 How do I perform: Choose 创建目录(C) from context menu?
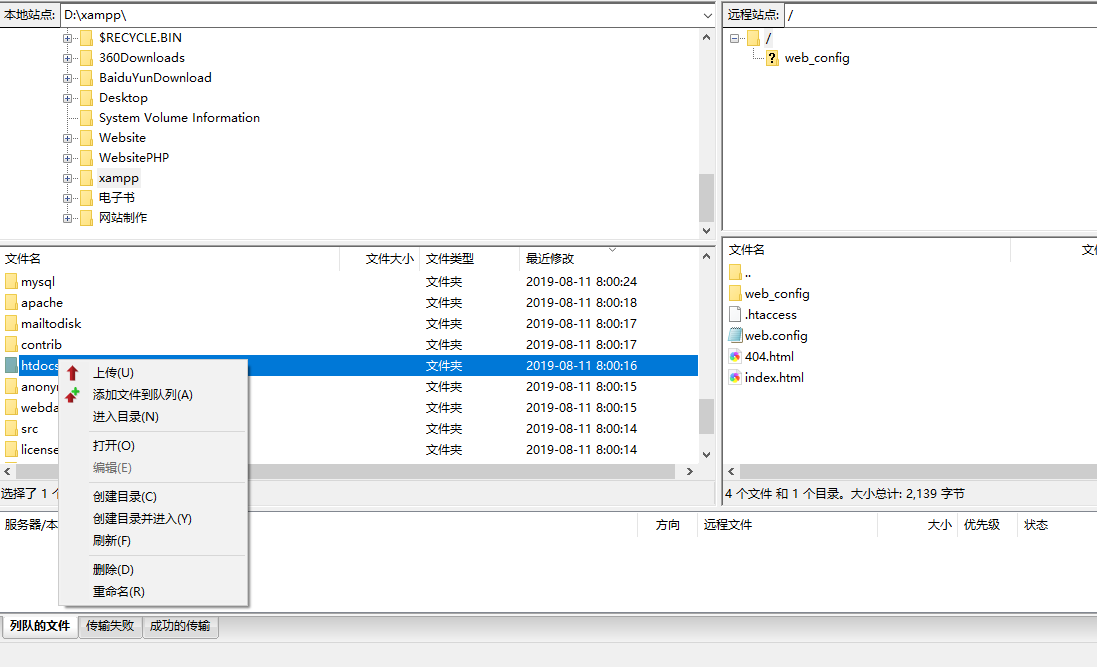[x=125, y=497]
